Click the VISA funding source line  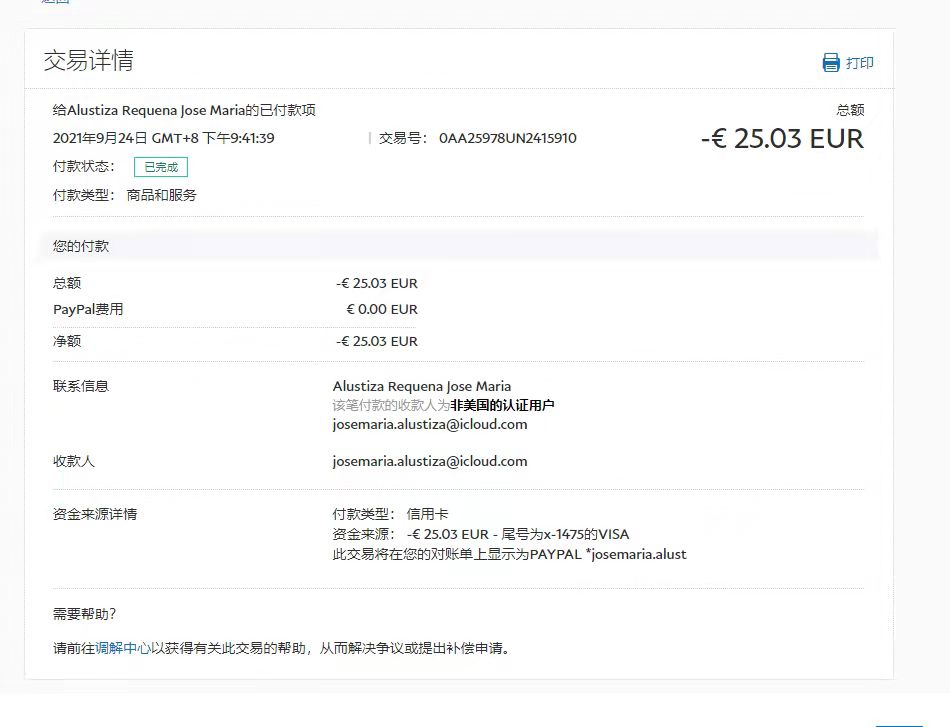(480, 534)
